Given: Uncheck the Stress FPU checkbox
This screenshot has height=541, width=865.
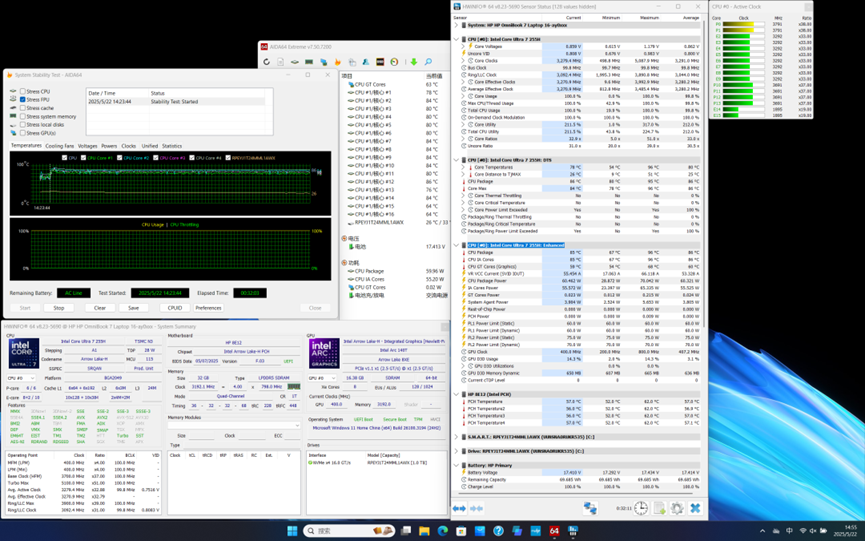Looking at the screenshot, I should pyautogui.click(x=22, y=100).
